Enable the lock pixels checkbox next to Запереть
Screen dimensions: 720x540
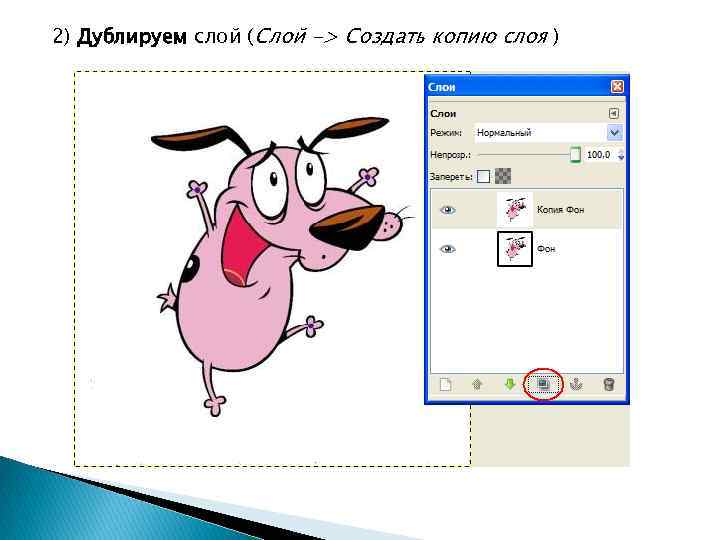point(483,176)
